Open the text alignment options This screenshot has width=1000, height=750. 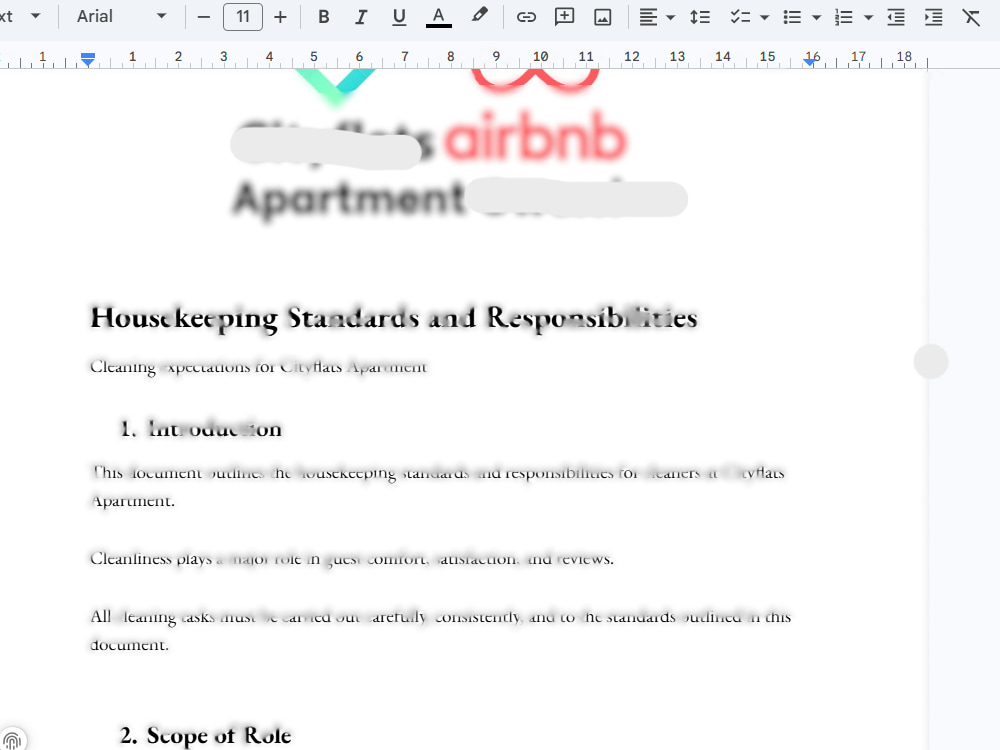(x=648, y=17)
